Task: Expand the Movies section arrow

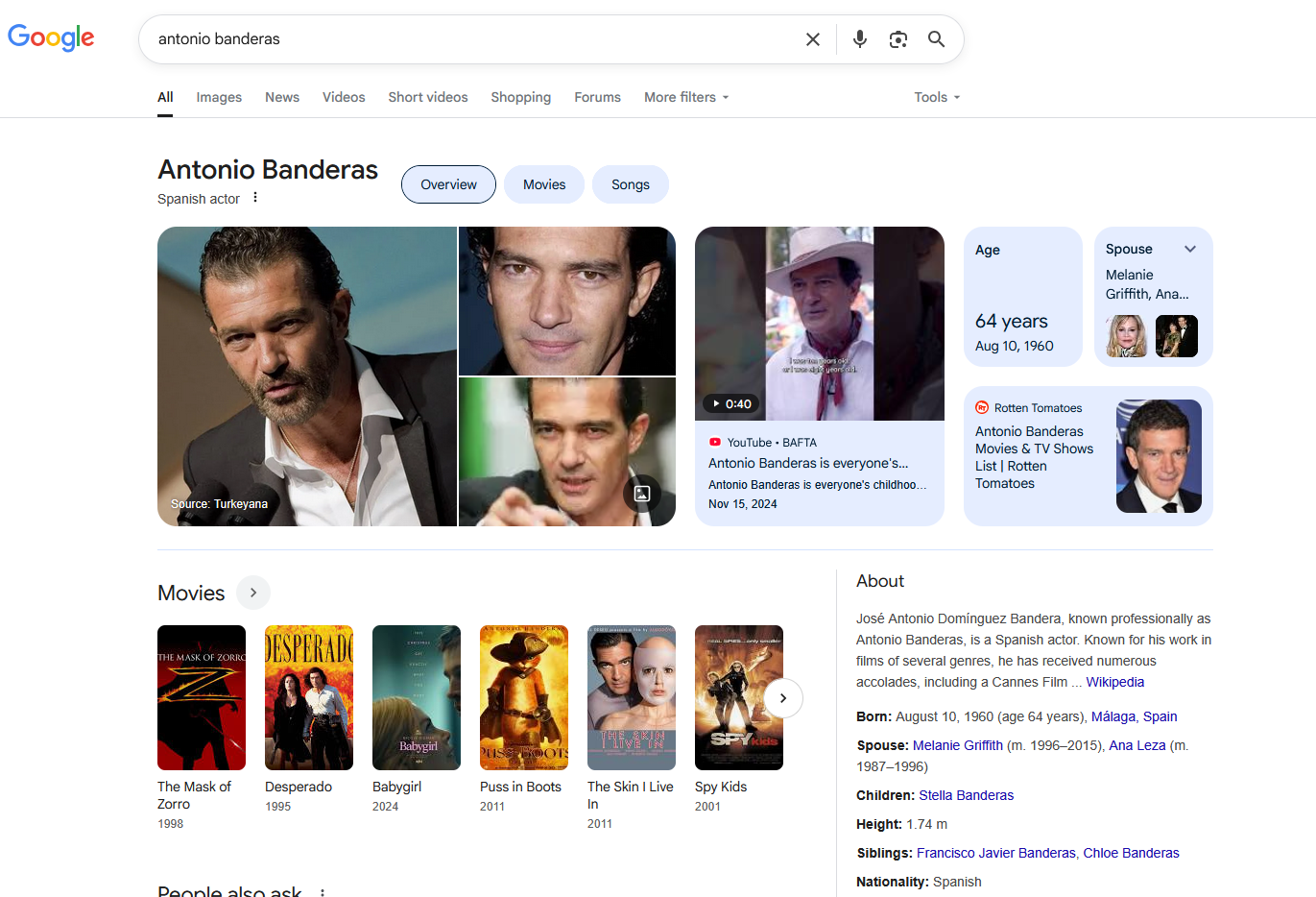Action: pyautogui.click(x=253, y=593)
